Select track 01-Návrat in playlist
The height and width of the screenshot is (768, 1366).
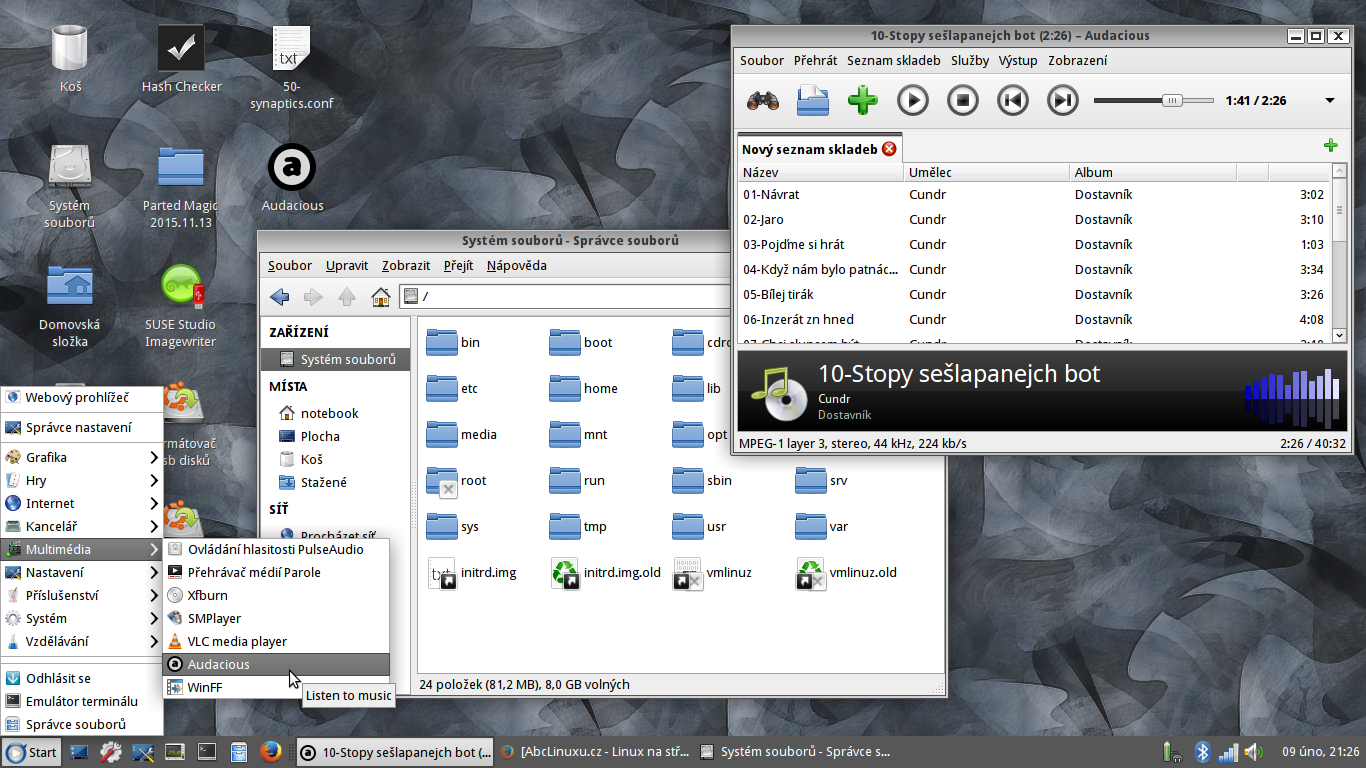click(1034, 194)
